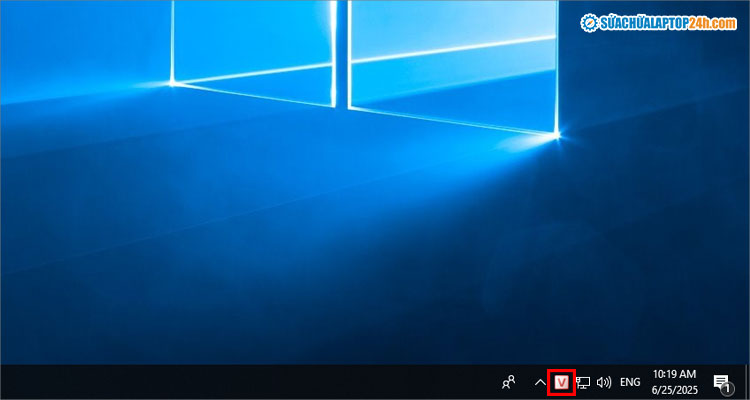Open the Action Center notification icon
This screenshot has height=400, width=750.
(720, 381)
